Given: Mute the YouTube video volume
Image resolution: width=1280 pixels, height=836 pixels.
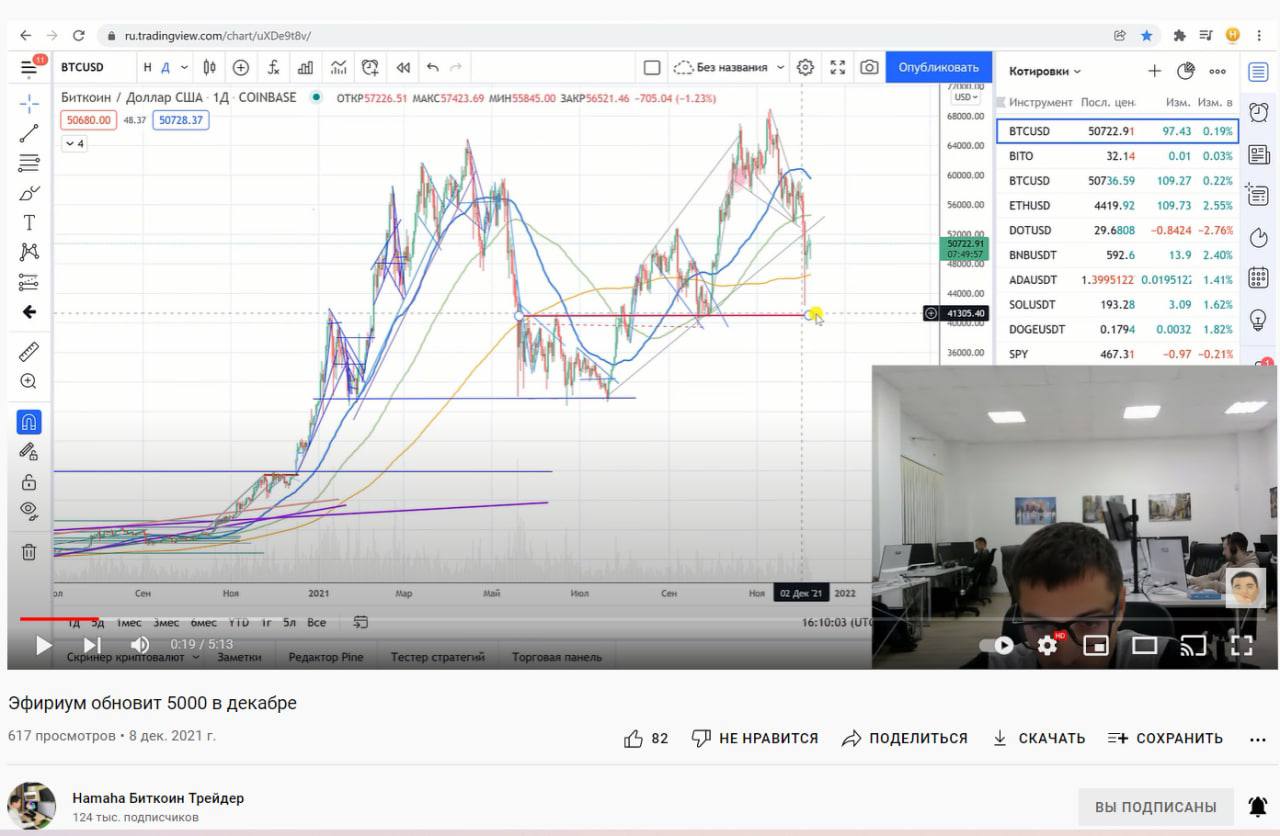Looking at the screenshot, I should click(140, 645).
